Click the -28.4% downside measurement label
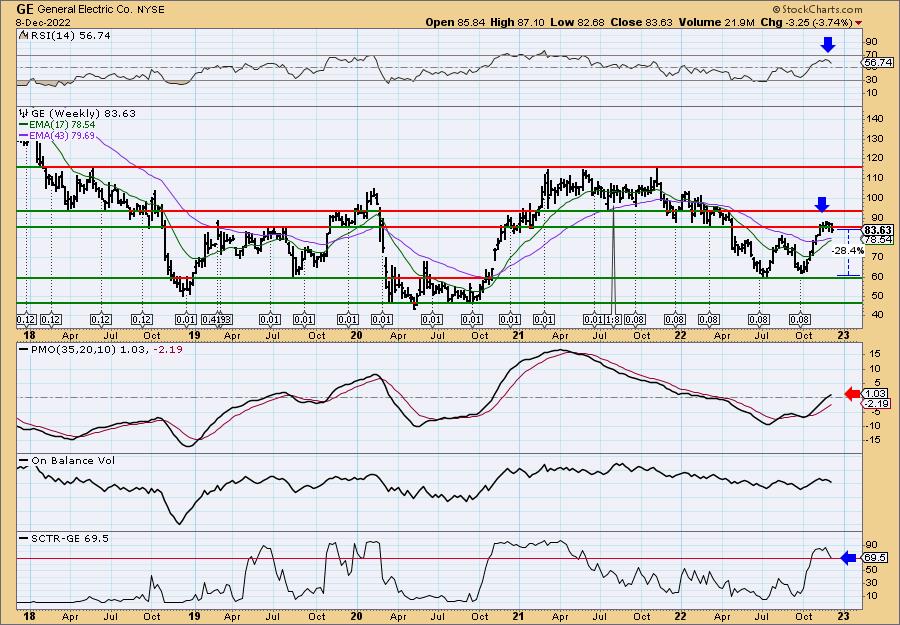Viewport: 900px width, 625px height. (x=848, y=251)
